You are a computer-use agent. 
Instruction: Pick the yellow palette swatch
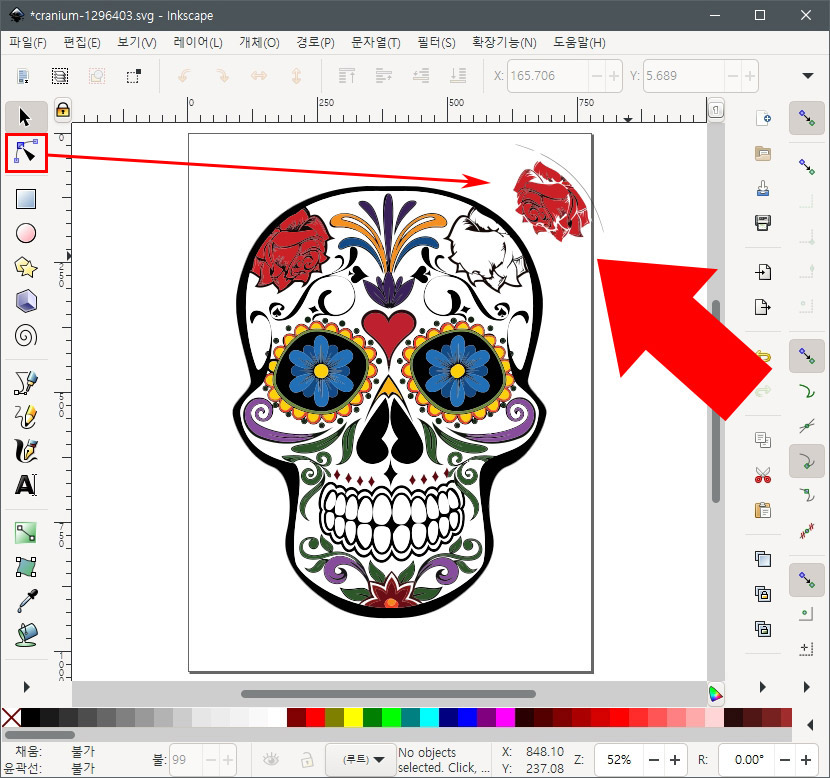(x=353, y=718)
